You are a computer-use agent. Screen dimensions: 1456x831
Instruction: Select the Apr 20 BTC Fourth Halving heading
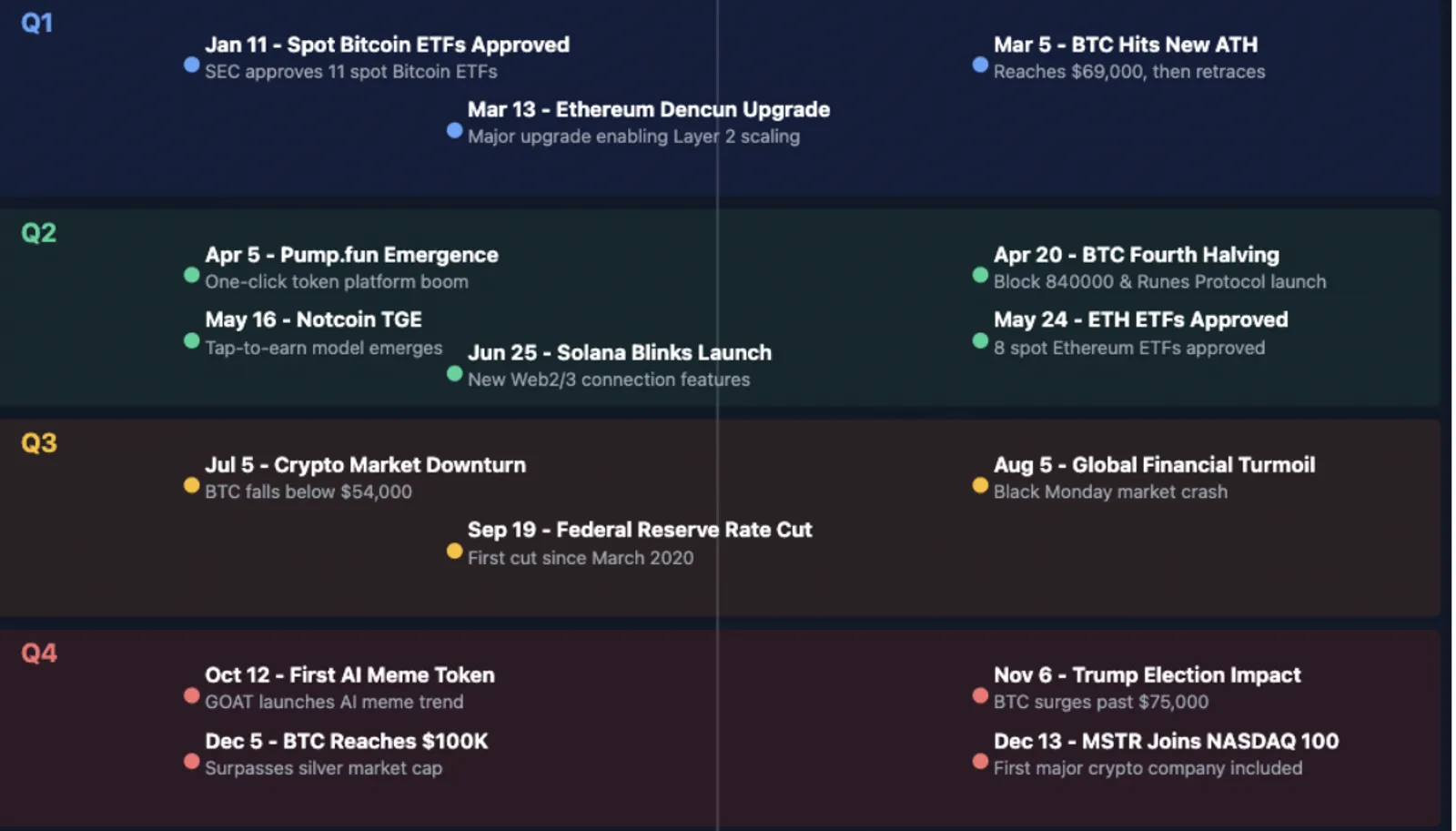(1137, 255)
